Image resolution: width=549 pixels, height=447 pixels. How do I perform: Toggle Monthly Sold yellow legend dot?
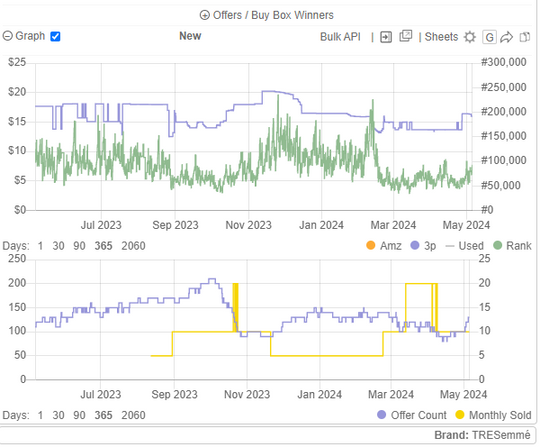460,415
